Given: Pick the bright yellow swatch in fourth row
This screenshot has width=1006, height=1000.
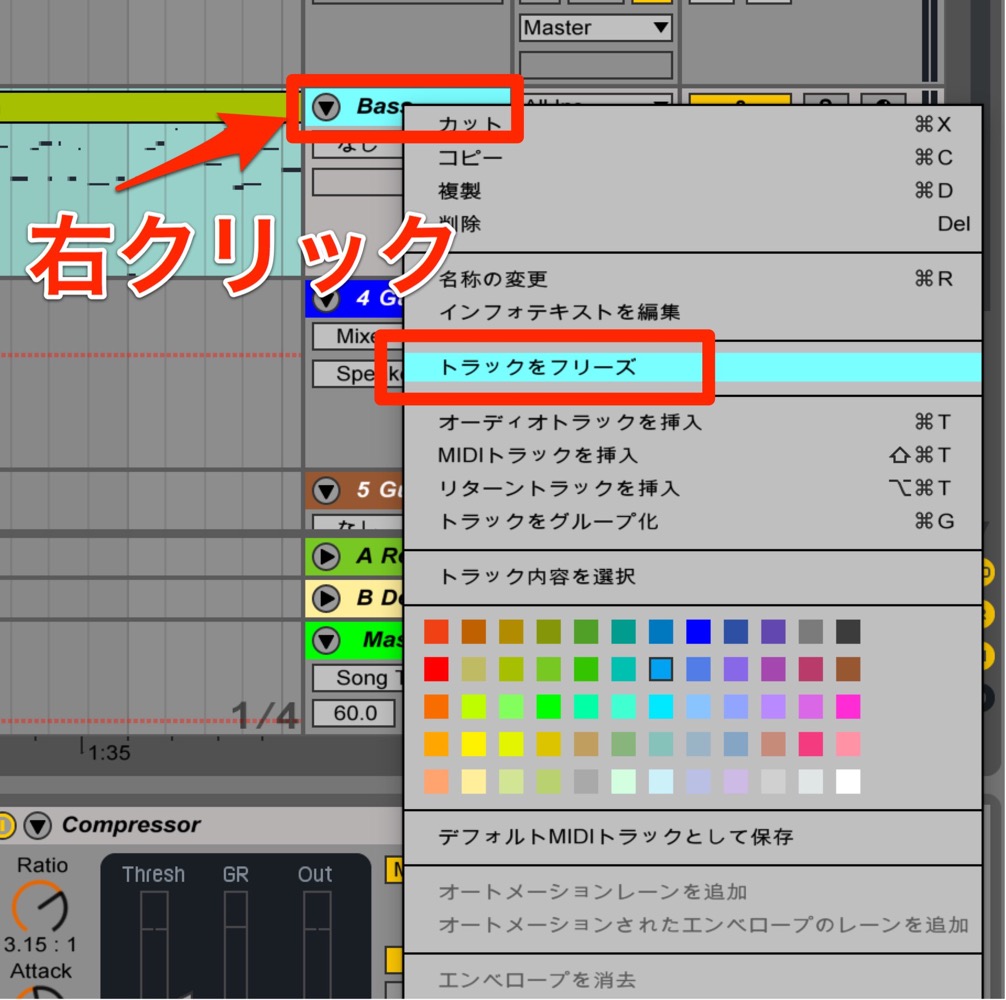Looking at the screenshot, I should 473,744.
